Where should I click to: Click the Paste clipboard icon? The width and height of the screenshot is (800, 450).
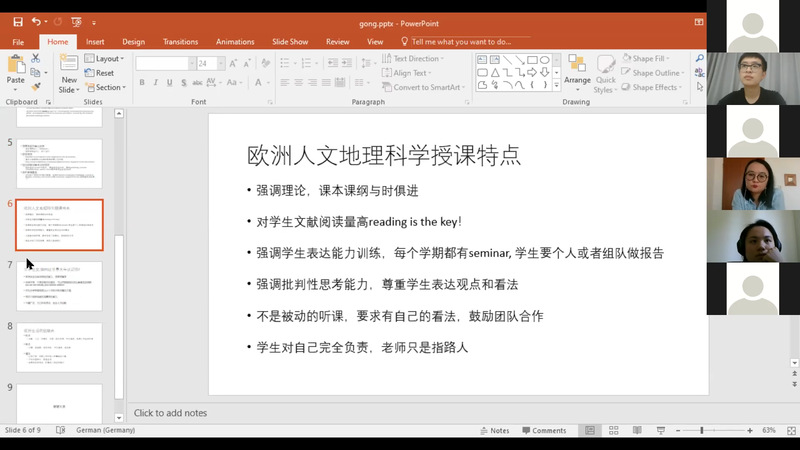click(16, 70)
